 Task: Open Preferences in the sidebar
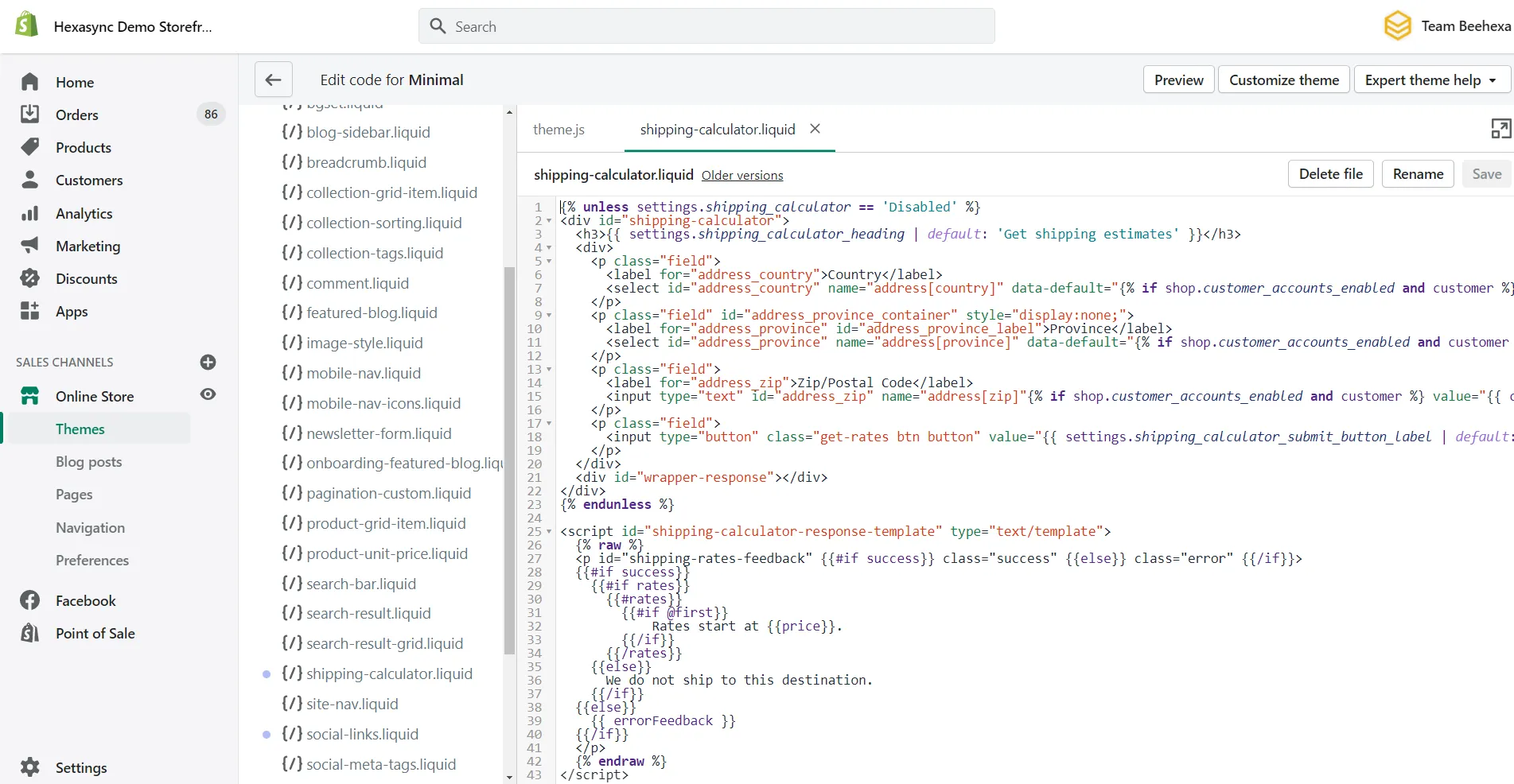(92, 560)
